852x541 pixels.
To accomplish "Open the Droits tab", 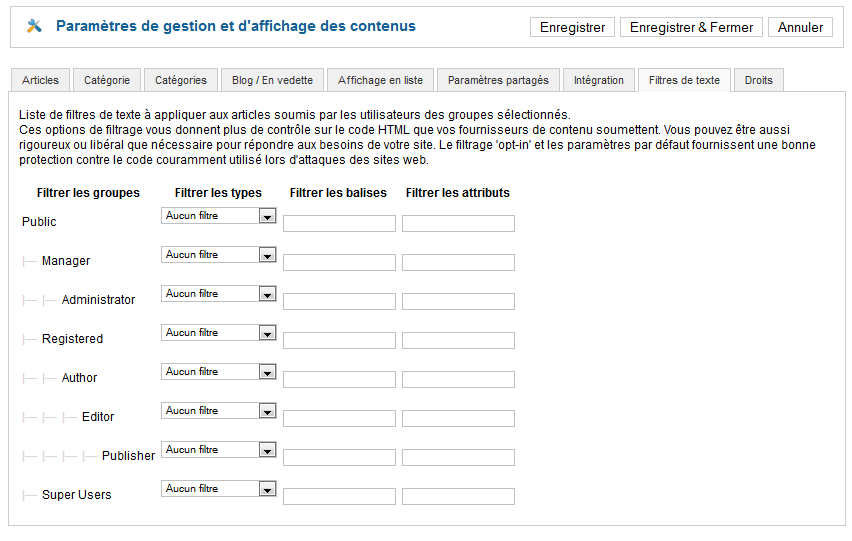I will click(759, 80).
